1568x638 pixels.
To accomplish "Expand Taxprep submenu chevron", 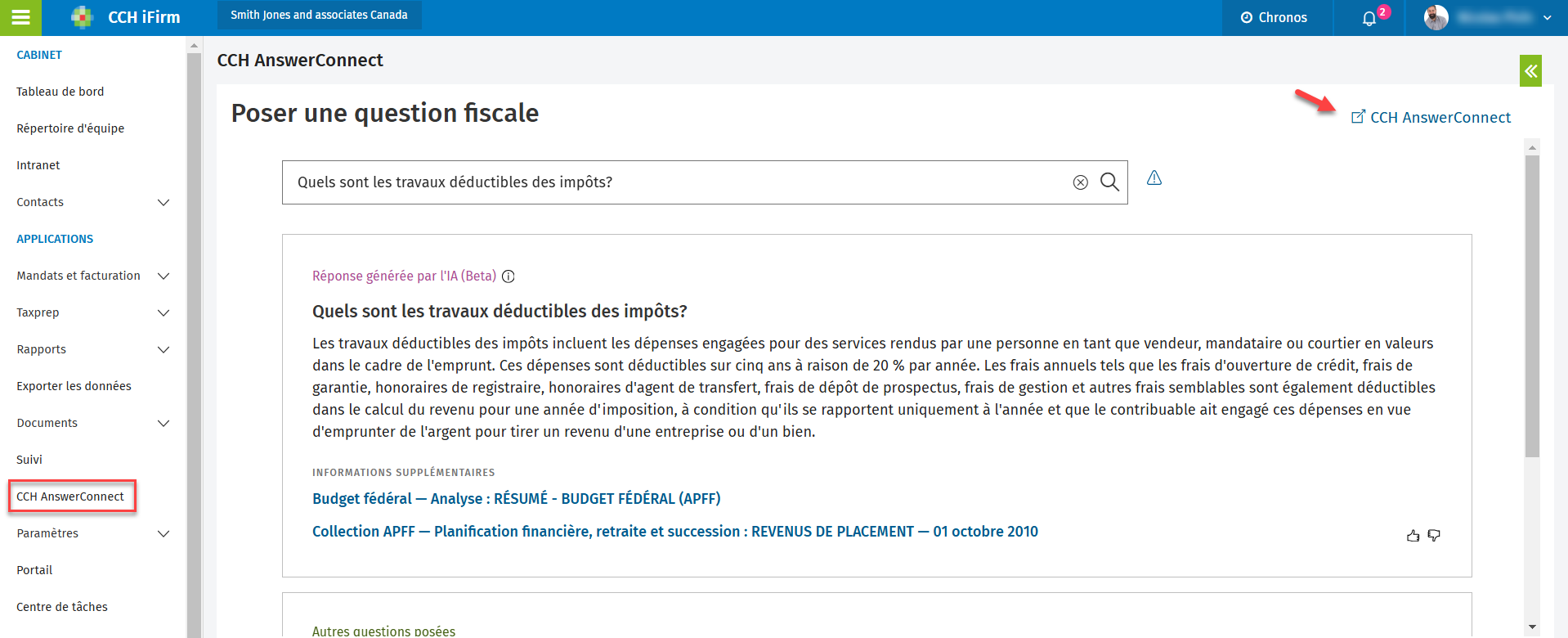I will tap(164, 312).
